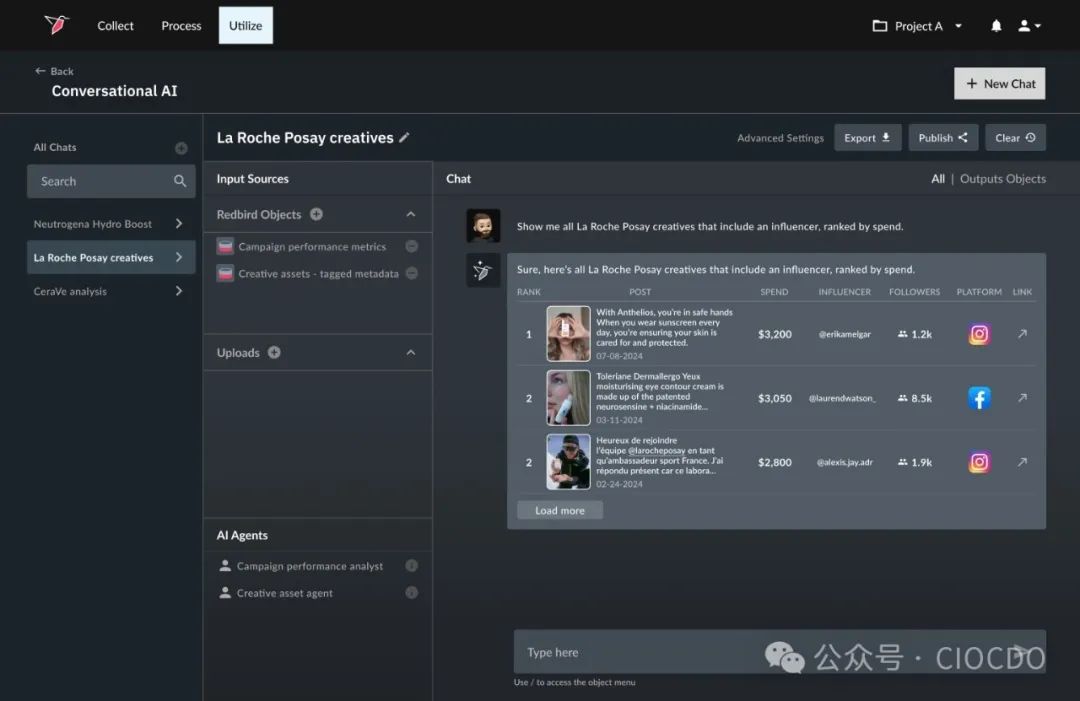
Task: Open the Process tab
Action: coord(181,26)
